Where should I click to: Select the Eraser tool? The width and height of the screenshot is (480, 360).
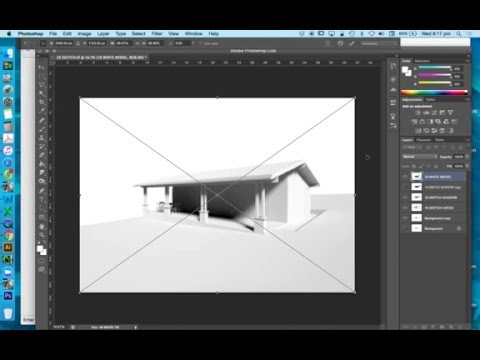(x=42, y=155)
